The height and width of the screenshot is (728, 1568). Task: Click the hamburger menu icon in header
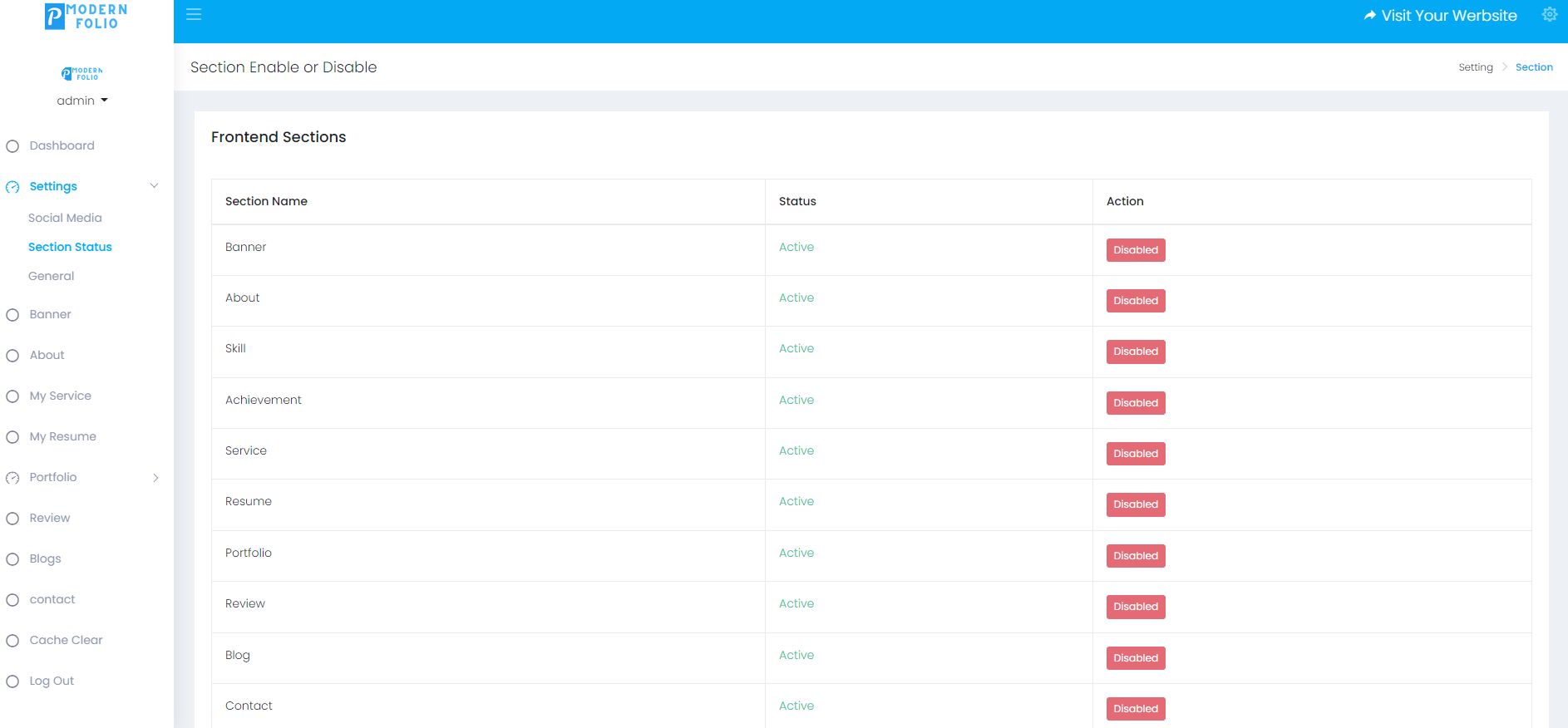point(194,15)
